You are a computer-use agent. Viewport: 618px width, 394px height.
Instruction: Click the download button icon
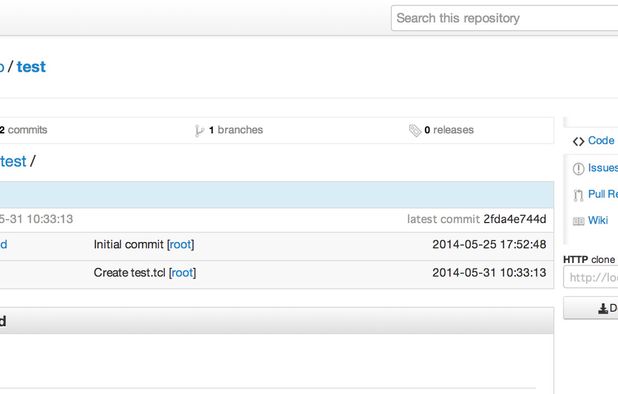[603, 309]
